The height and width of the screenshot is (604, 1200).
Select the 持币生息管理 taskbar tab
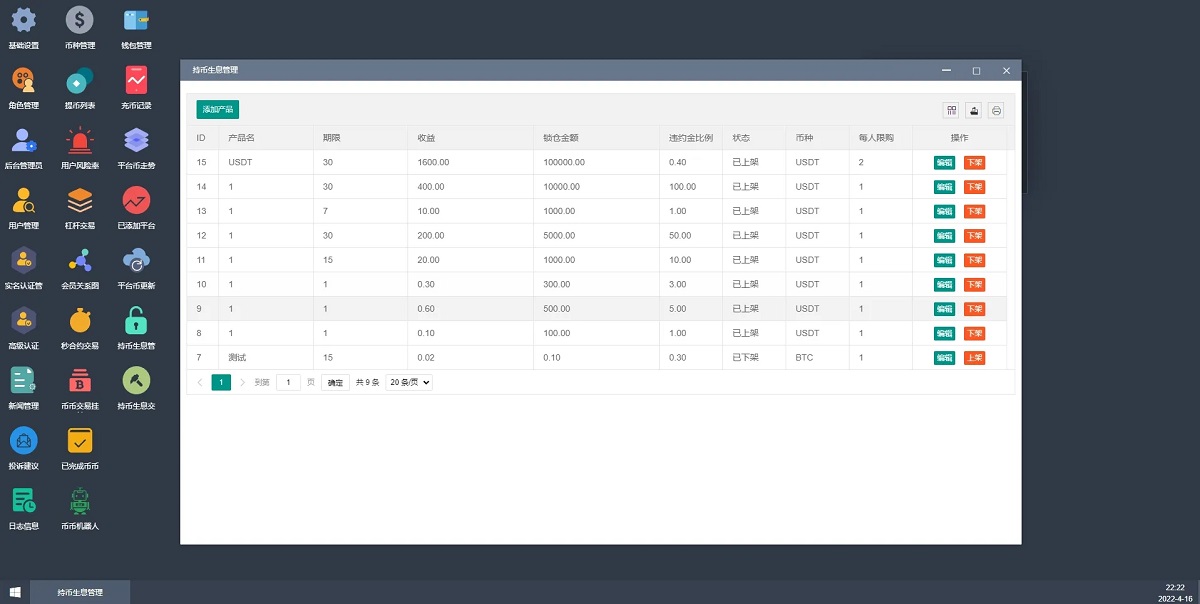click(80, 592)
